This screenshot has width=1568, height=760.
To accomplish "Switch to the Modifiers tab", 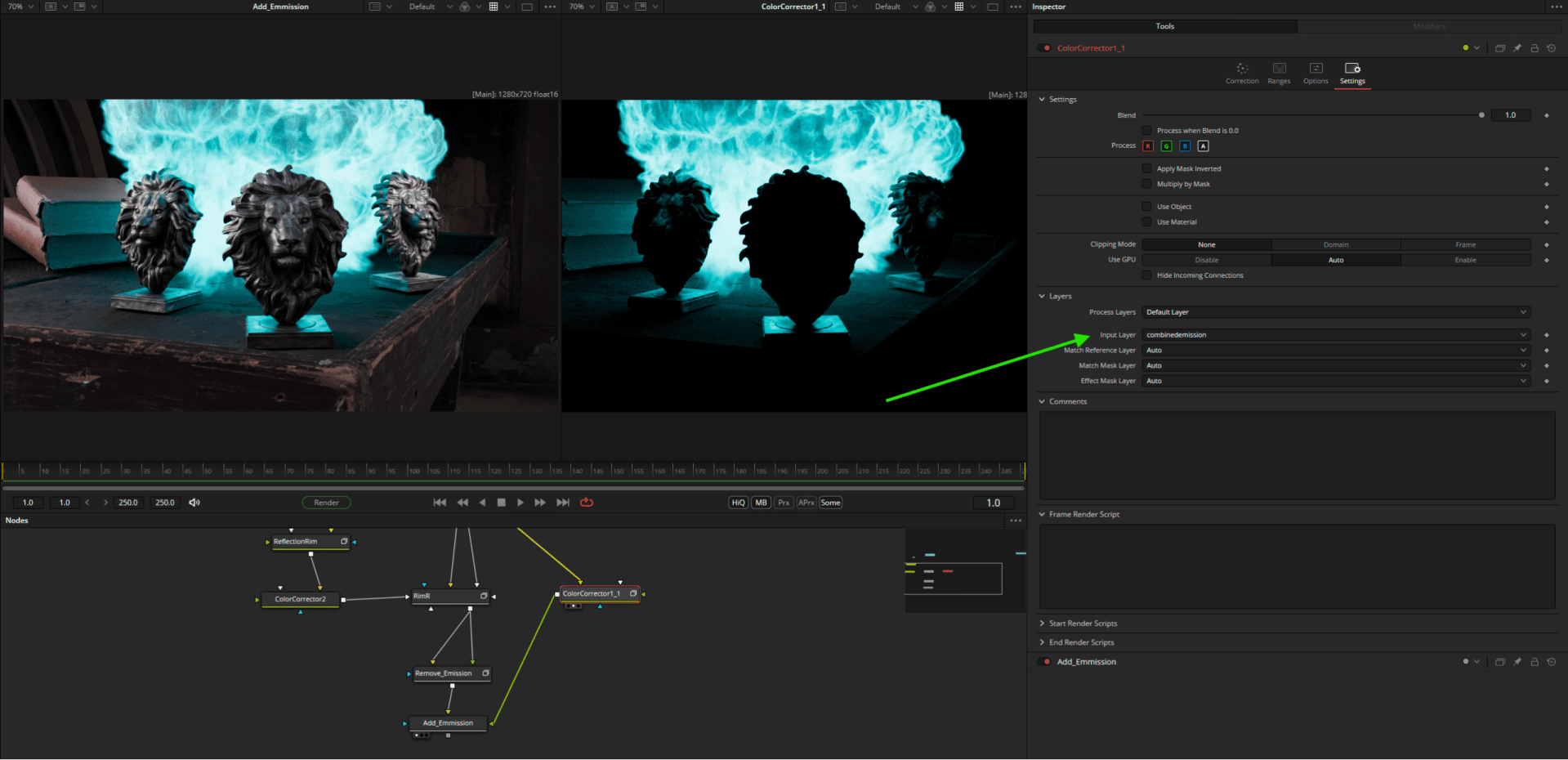I will click(1428, 25).
